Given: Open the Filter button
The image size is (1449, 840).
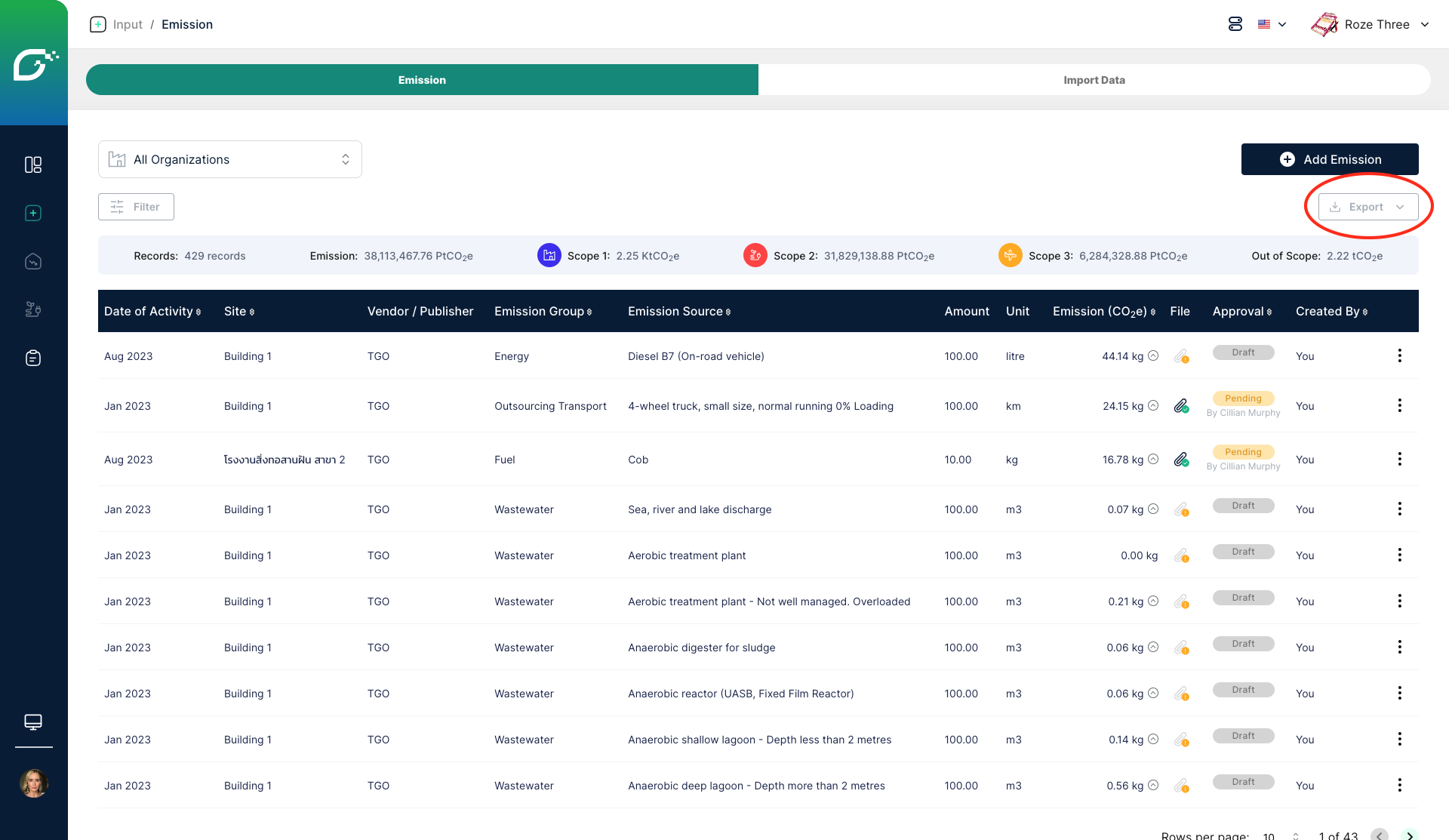Looking at the screenshot, I should 136,207.
